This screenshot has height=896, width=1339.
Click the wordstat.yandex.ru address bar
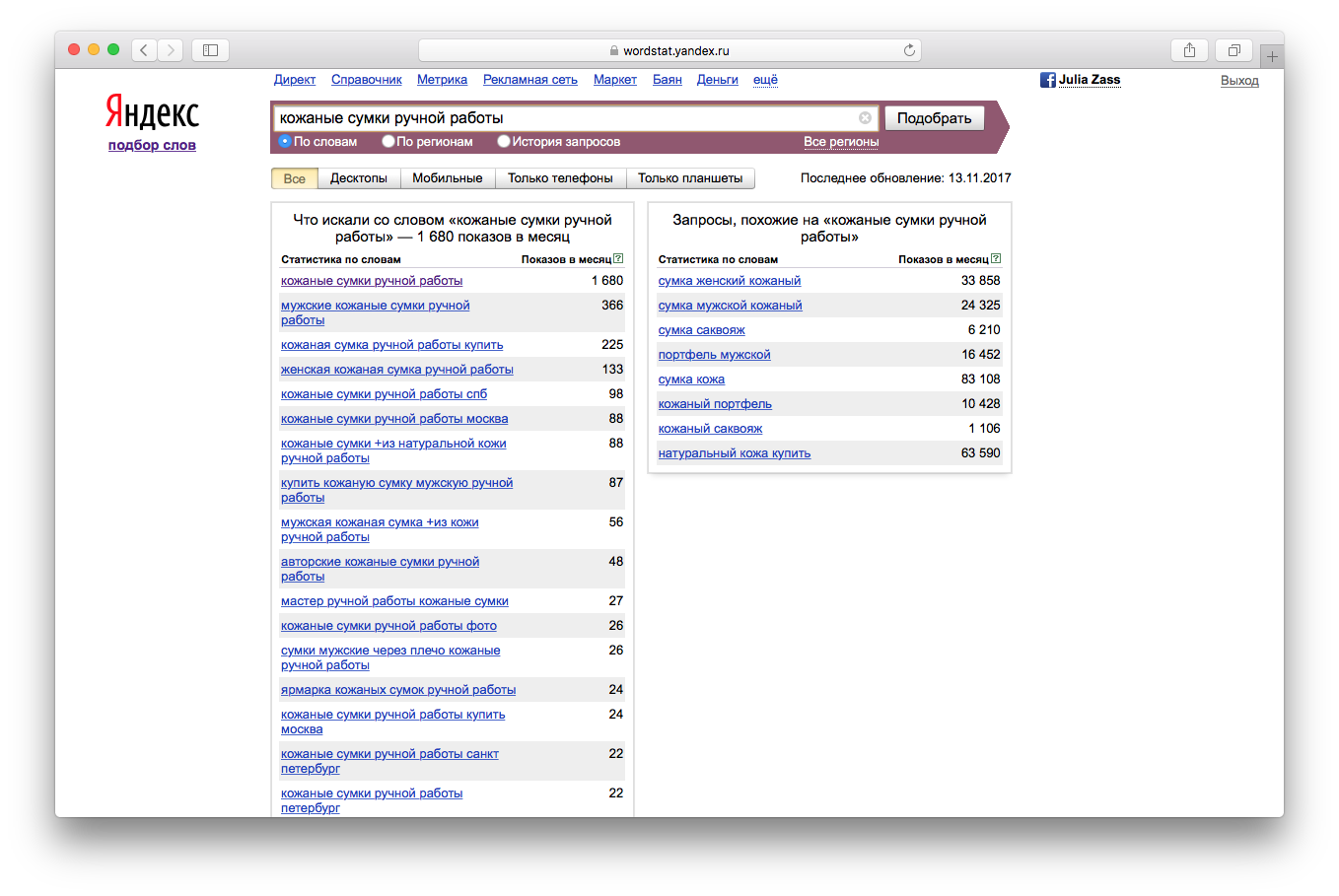[670, 50]
